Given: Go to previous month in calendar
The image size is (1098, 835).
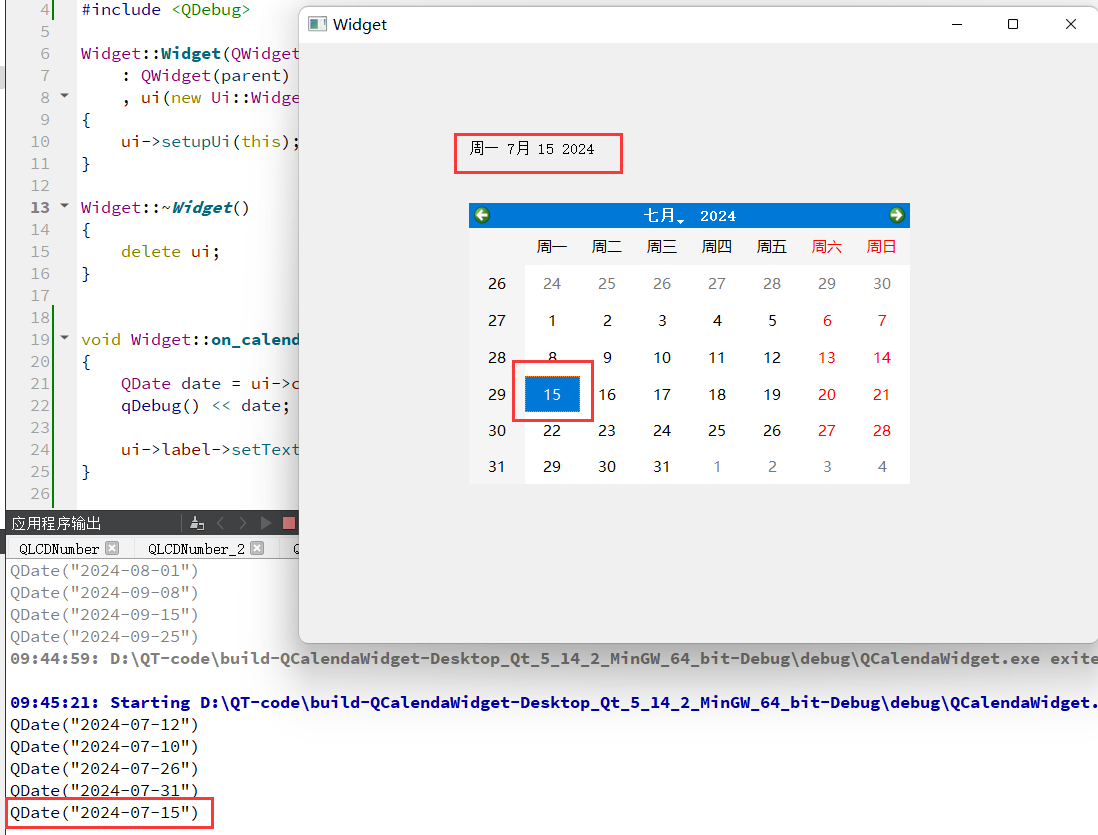Looking at the screenshot, I should [482, 215].
